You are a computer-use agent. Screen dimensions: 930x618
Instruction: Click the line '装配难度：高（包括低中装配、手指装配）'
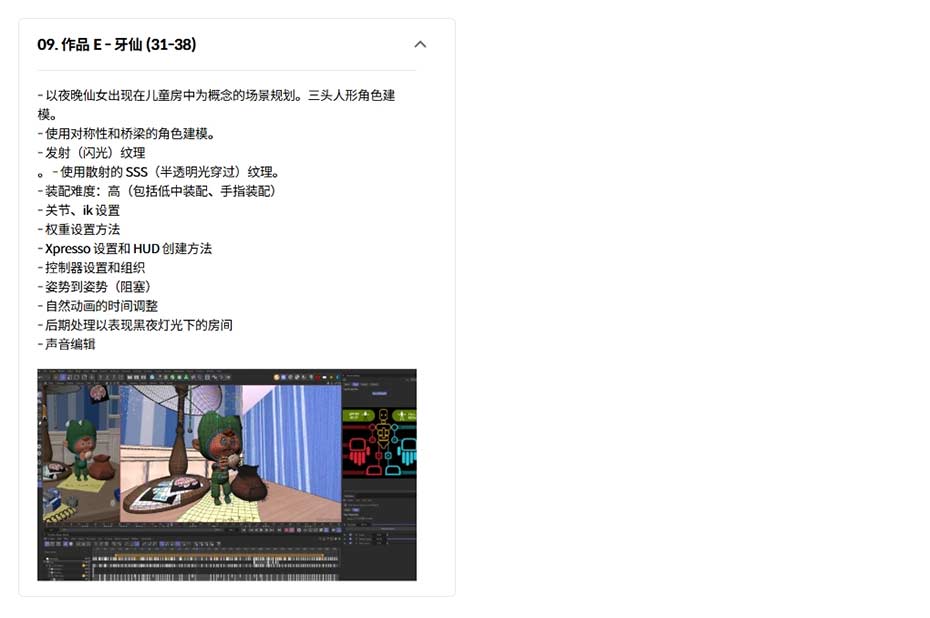pyautogui.click(x=161, y=191)
